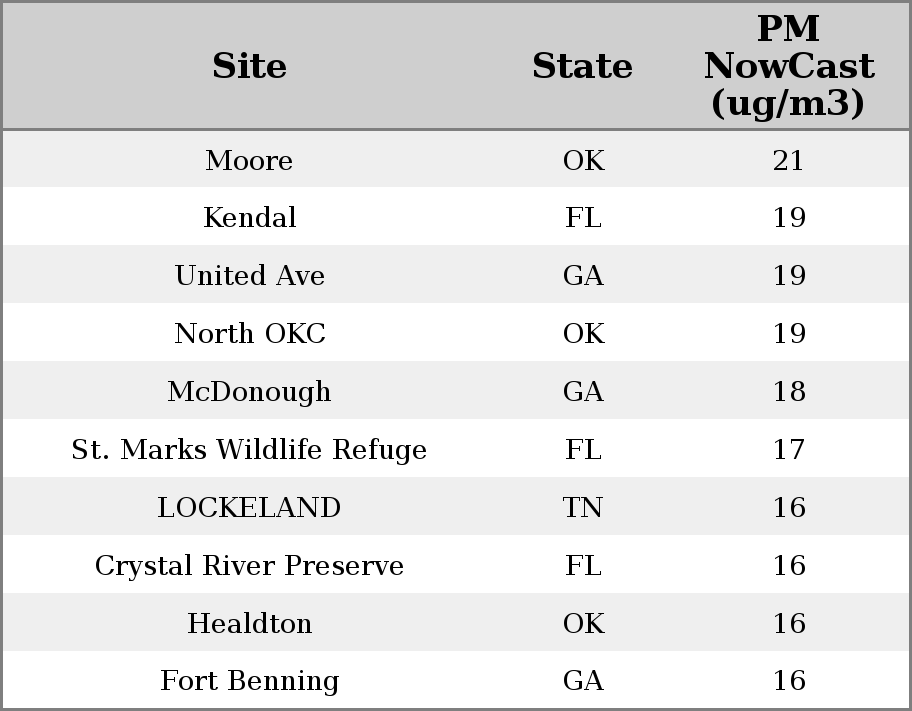Viewport: 912px width, 711px height.
Task: Click the GA state cell in Fort Benning row
Action: (x=583, y=681)
